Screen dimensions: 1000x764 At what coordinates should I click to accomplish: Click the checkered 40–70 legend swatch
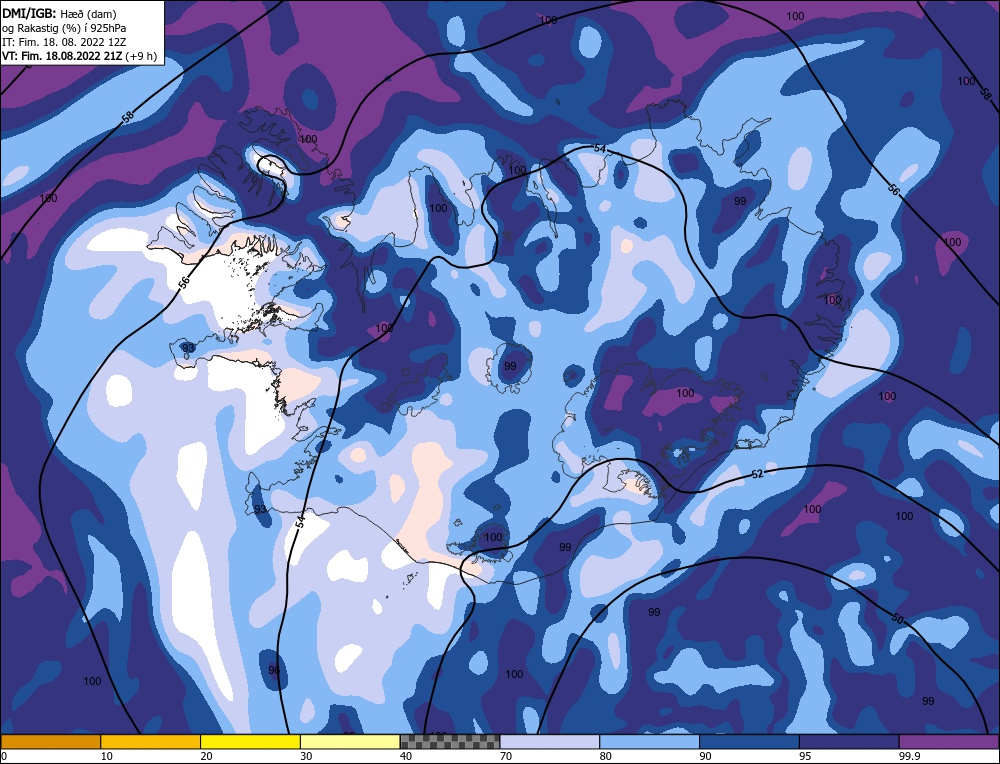pos(450,741)
